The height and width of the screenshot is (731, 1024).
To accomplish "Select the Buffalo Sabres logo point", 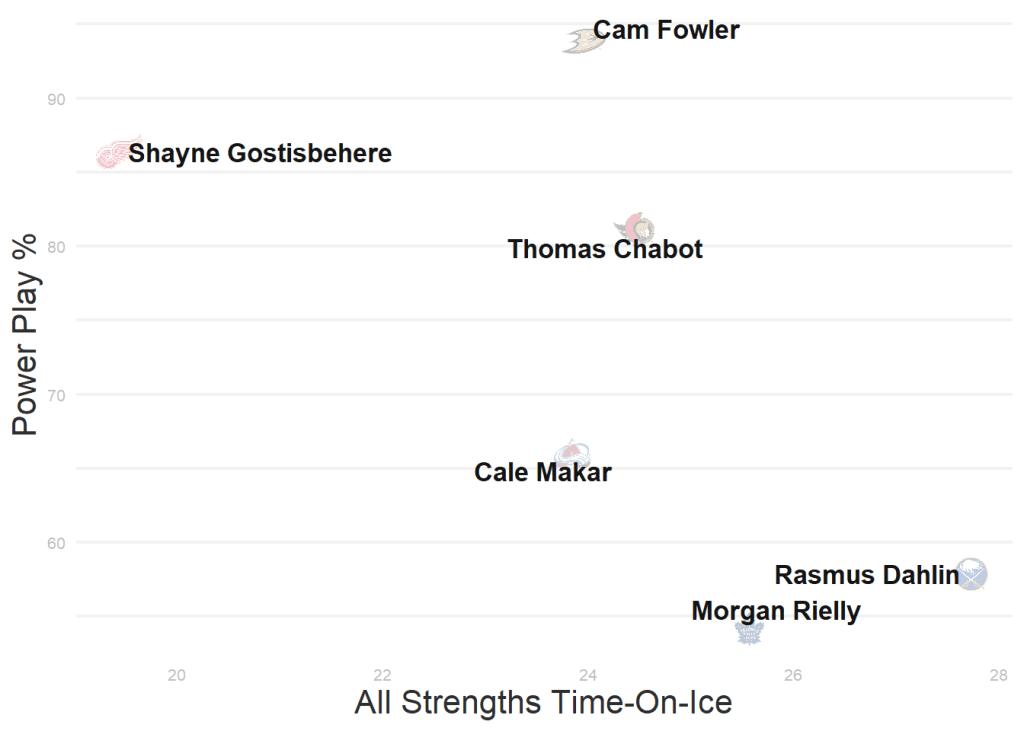I will coord(972,574).
